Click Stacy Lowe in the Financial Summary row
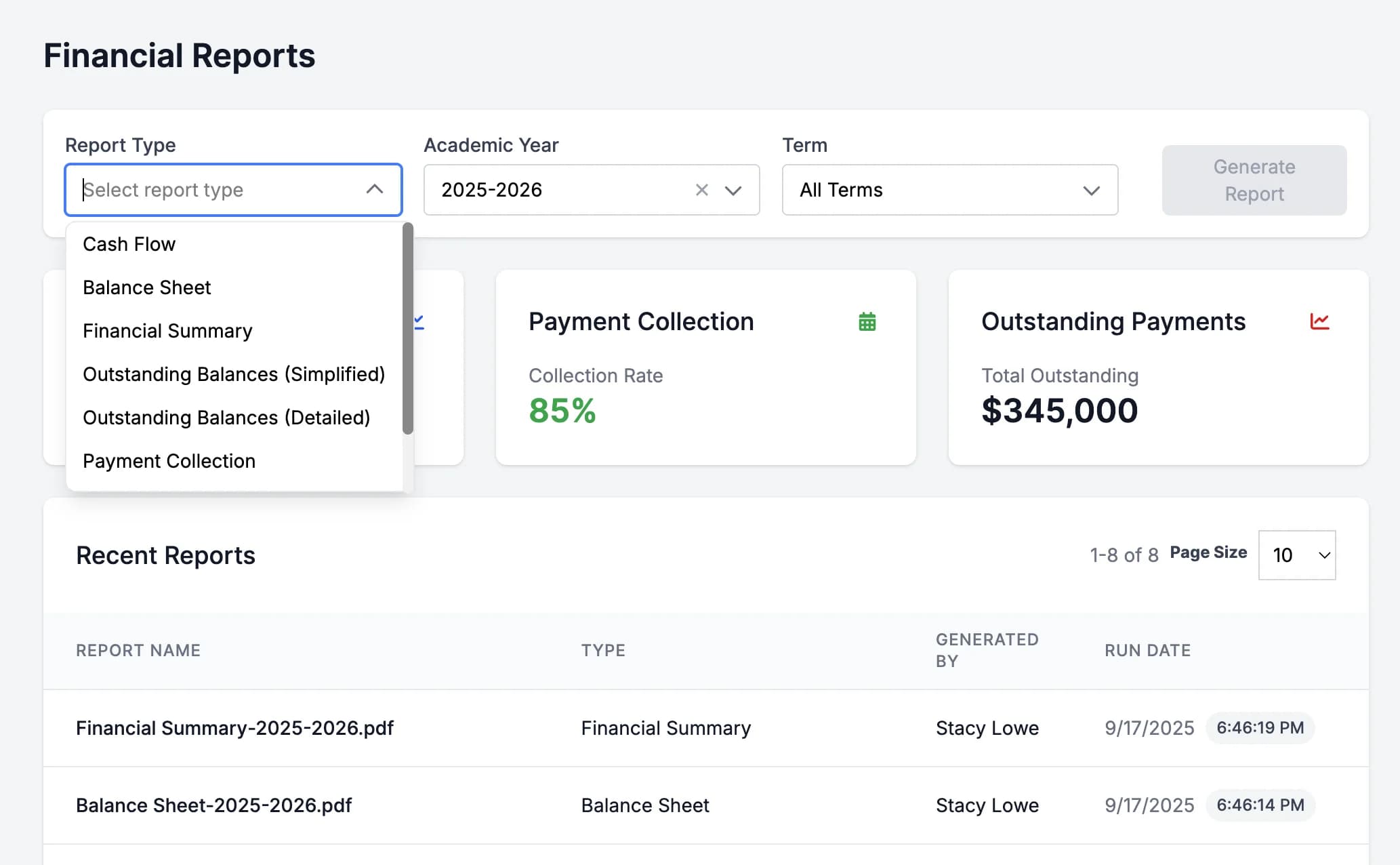Screen dimensions: 1400x865 [x=987, y=728]
